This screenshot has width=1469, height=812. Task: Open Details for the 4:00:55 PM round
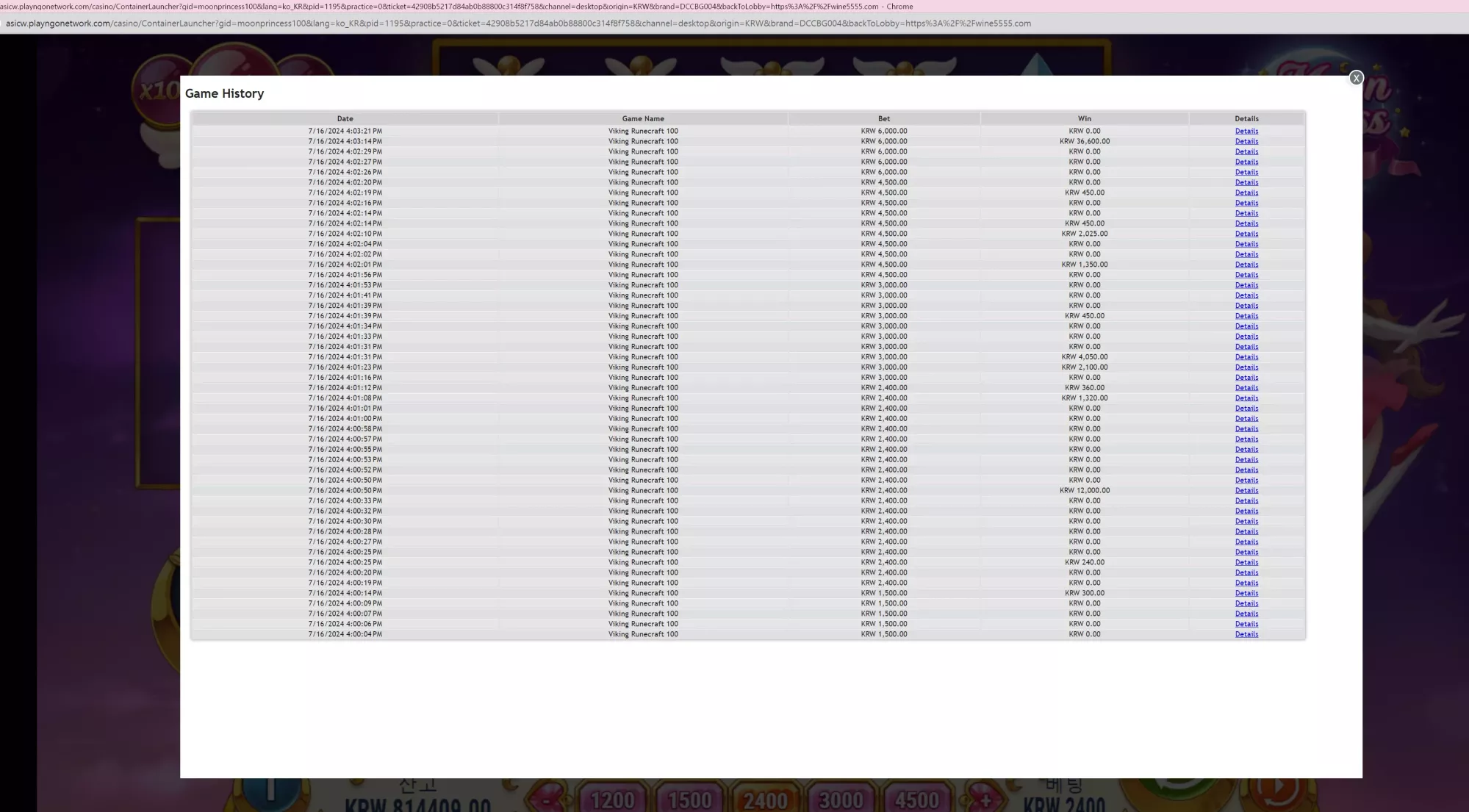point(1246,450)
